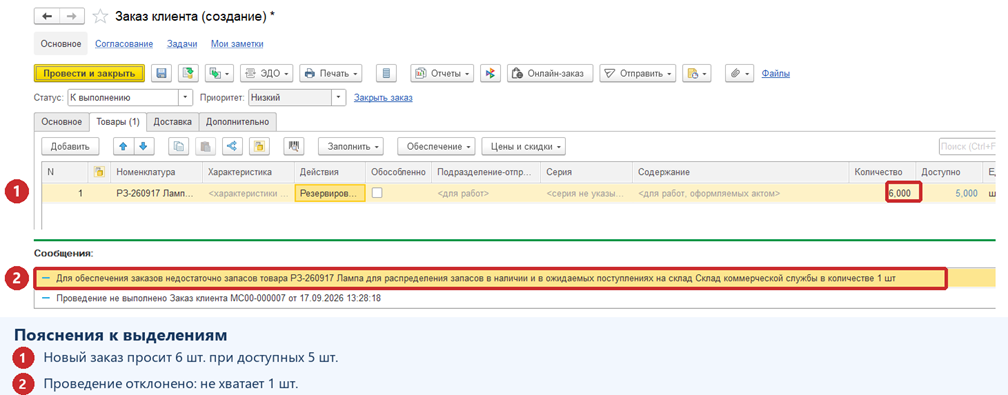Switch to the Дополнительно tab
1008x395 pixels.
tap(238, 122)
